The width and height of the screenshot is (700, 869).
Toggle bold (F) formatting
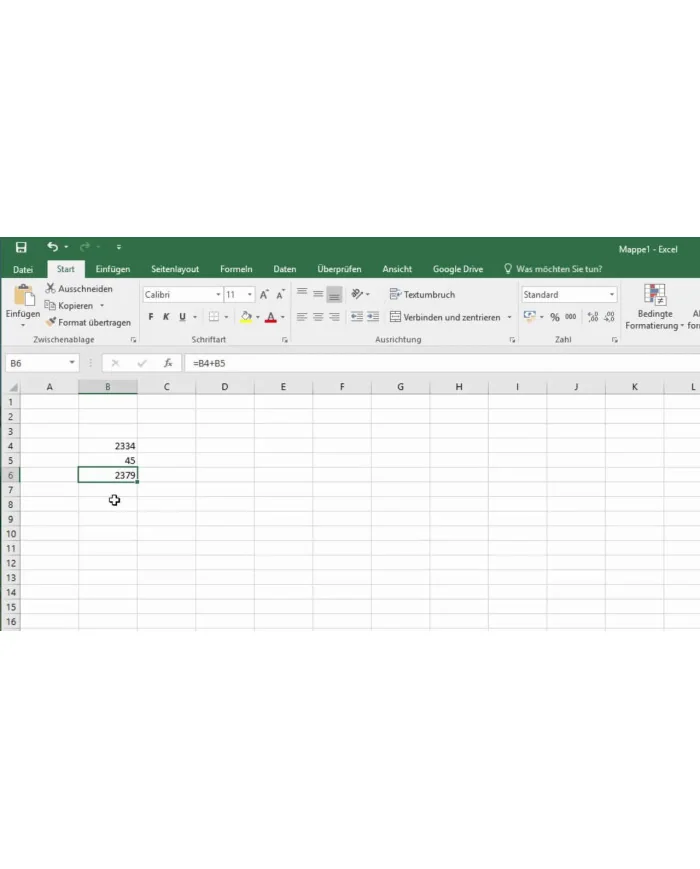click(x=151, y=317)
